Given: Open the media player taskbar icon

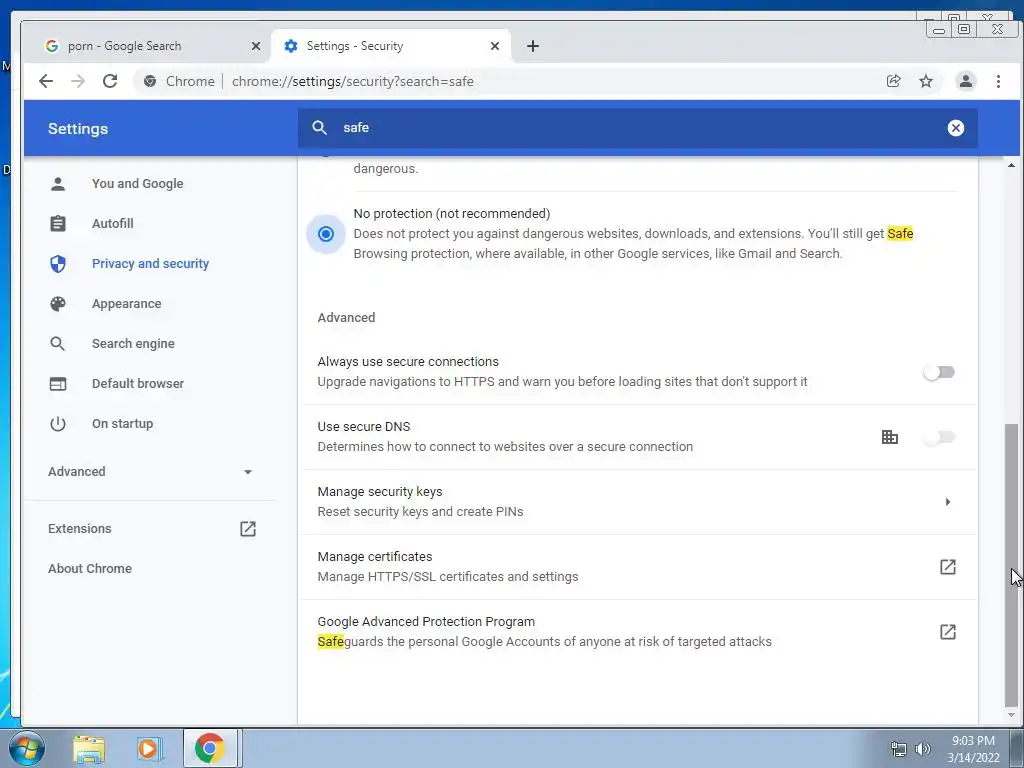Looking at the screenshot, I should pyautogui.click(x=148, y=749).
